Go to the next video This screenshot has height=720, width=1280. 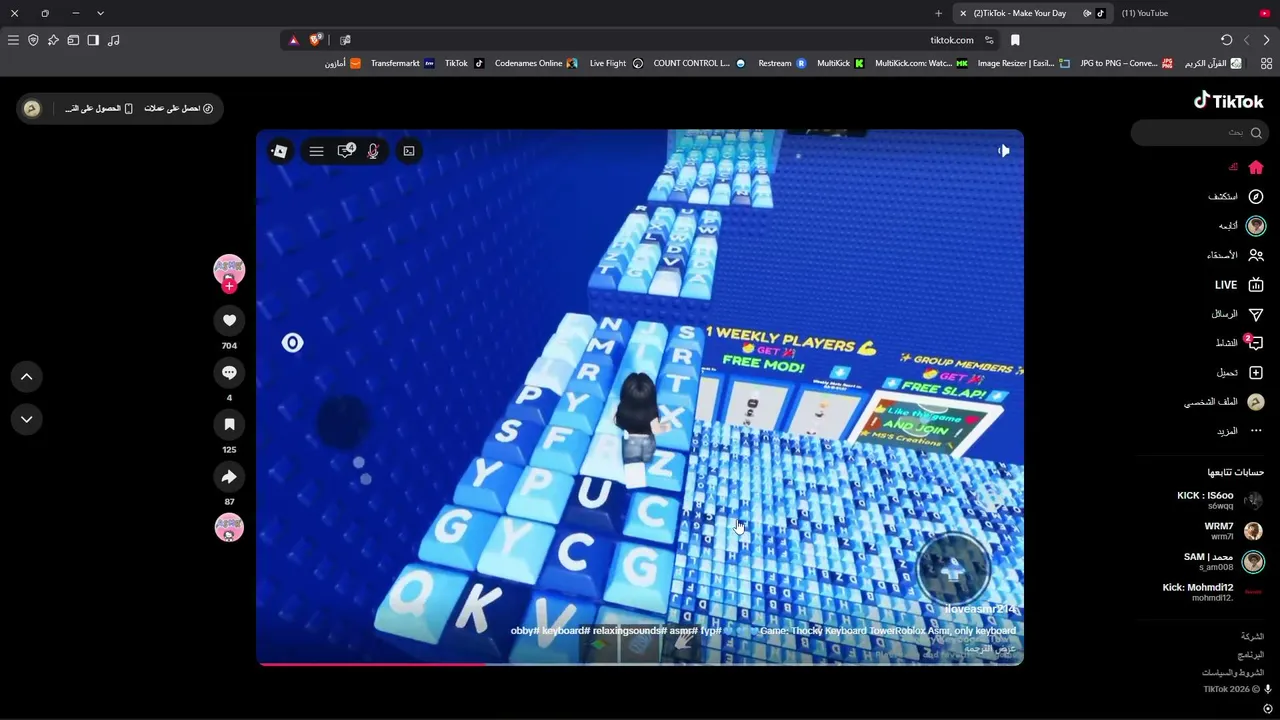coord(27,419)
